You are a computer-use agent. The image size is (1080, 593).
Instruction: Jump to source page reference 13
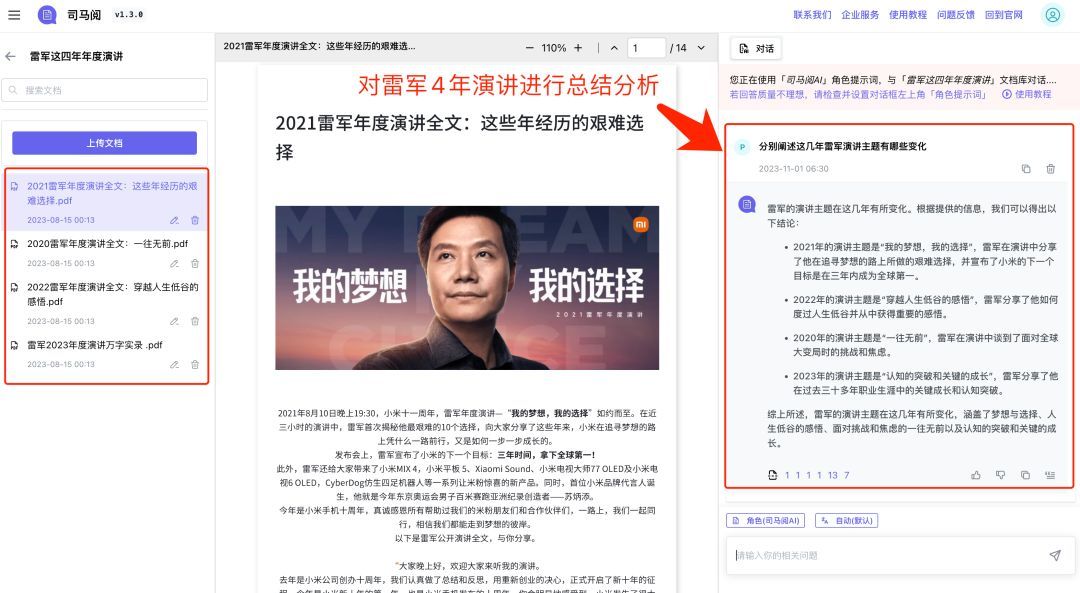(833, 475)
